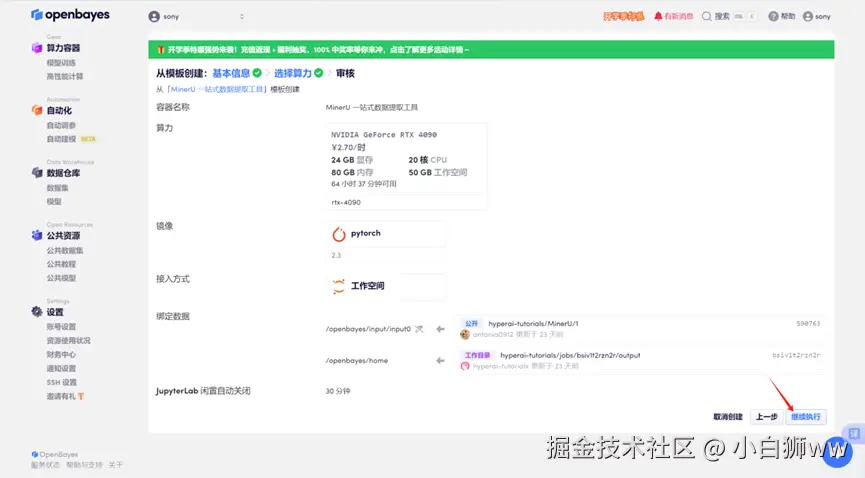Click the 数据仓库 section icon

tap(37, 173)
